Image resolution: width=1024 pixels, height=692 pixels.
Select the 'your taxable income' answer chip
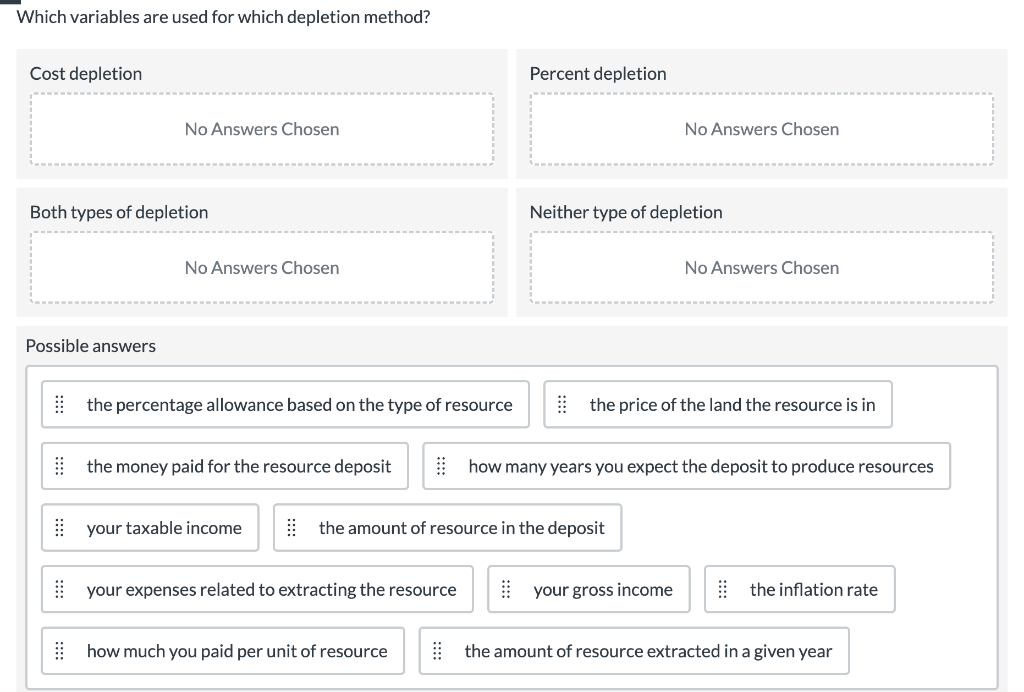tap(150, 527)
